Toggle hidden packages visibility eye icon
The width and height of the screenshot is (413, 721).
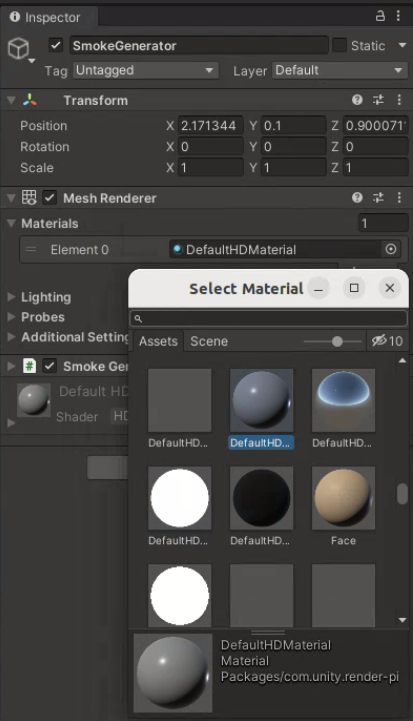379,341
